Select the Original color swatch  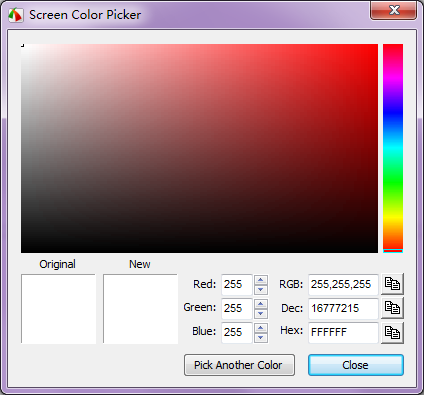58,309
